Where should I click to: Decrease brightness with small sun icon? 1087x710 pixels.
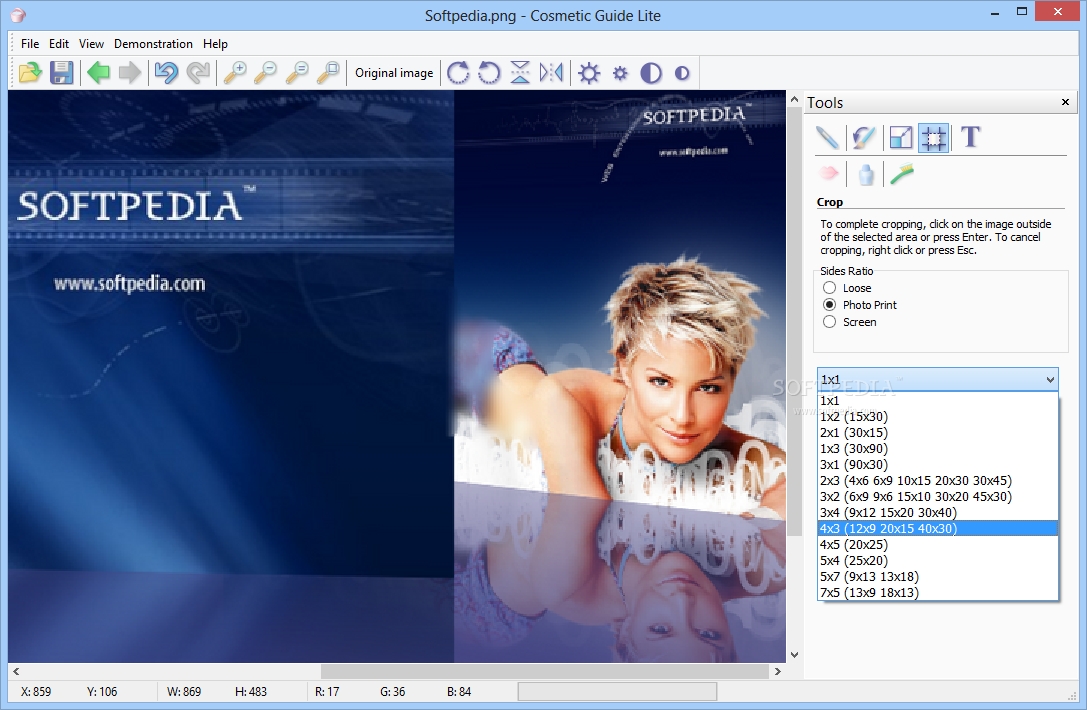pos(620,73)
